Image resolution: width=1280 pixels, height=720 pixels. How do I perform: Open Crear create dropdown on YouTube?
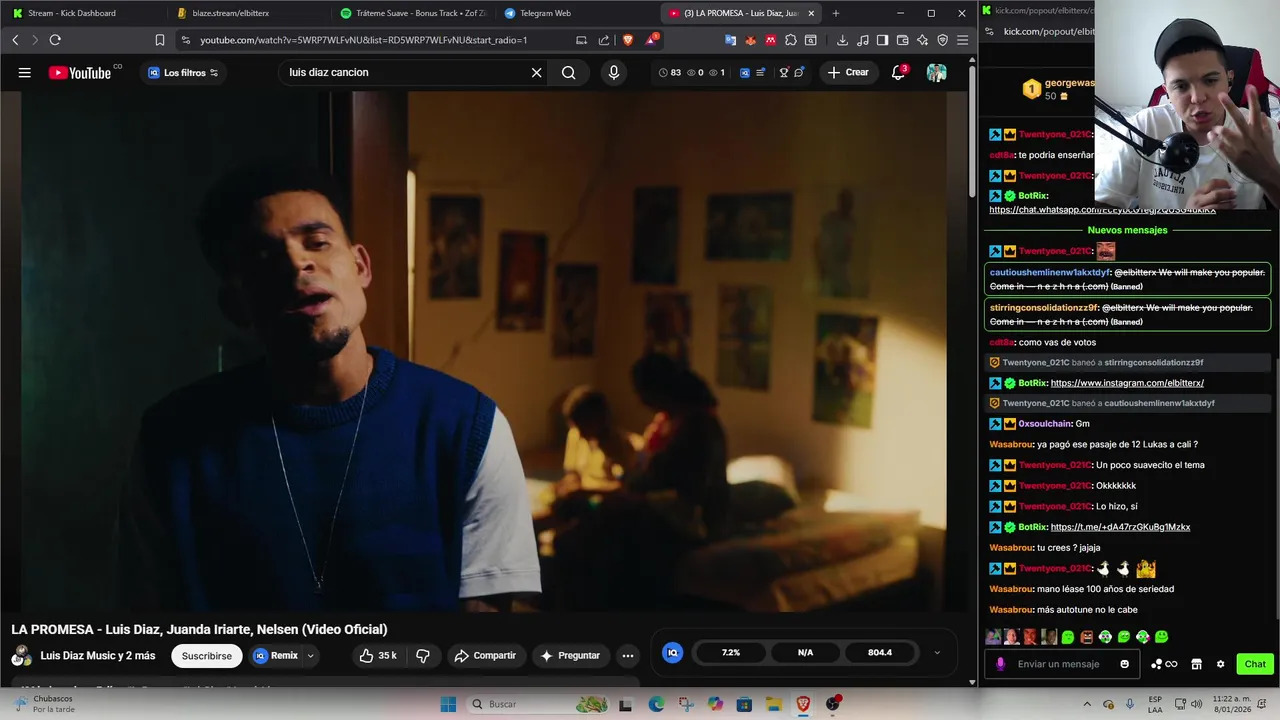848,72
